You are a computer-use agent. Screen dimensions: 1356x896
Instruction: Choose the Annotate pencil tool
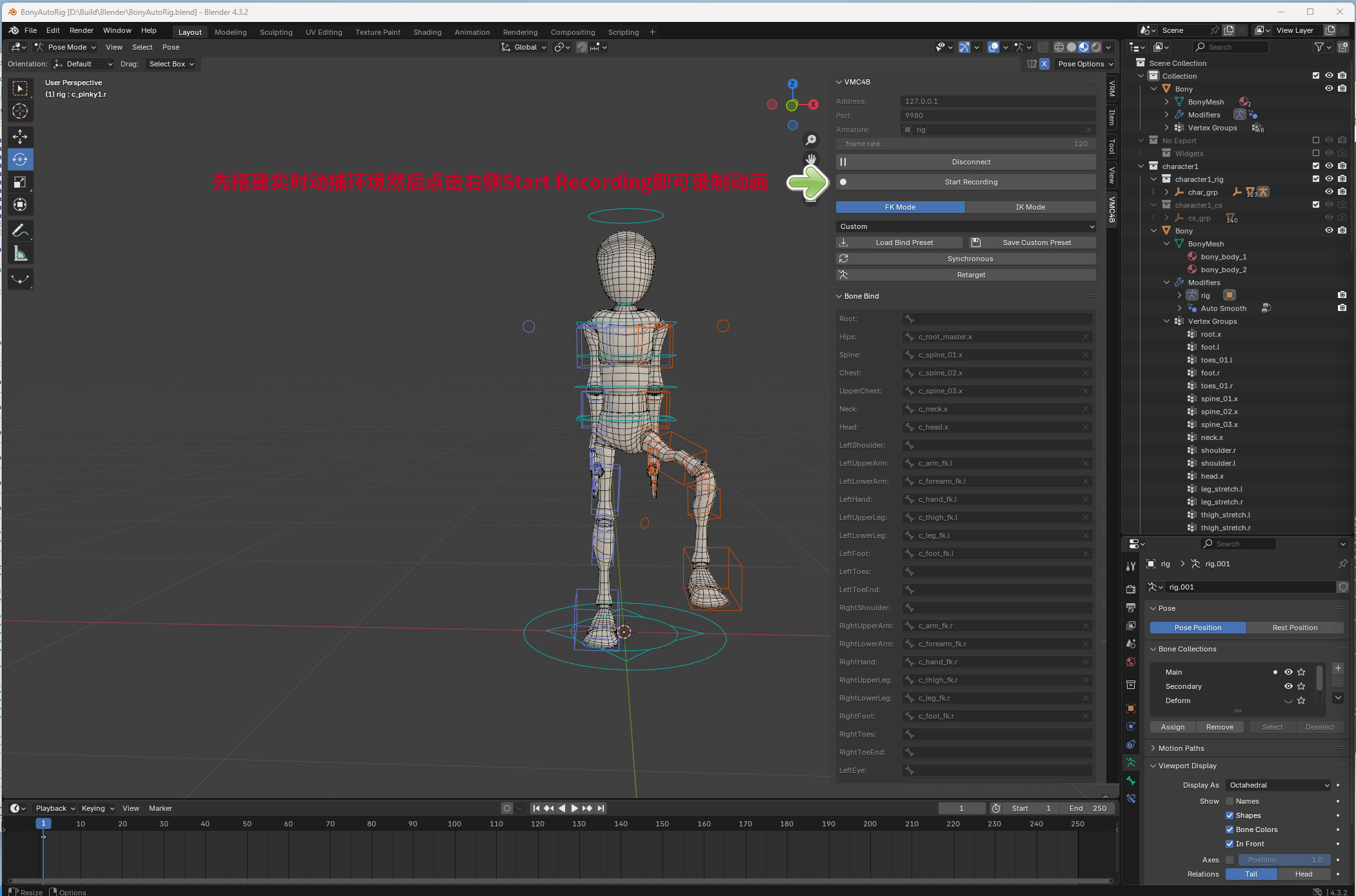pyautogui.click(x=20, y=230)
